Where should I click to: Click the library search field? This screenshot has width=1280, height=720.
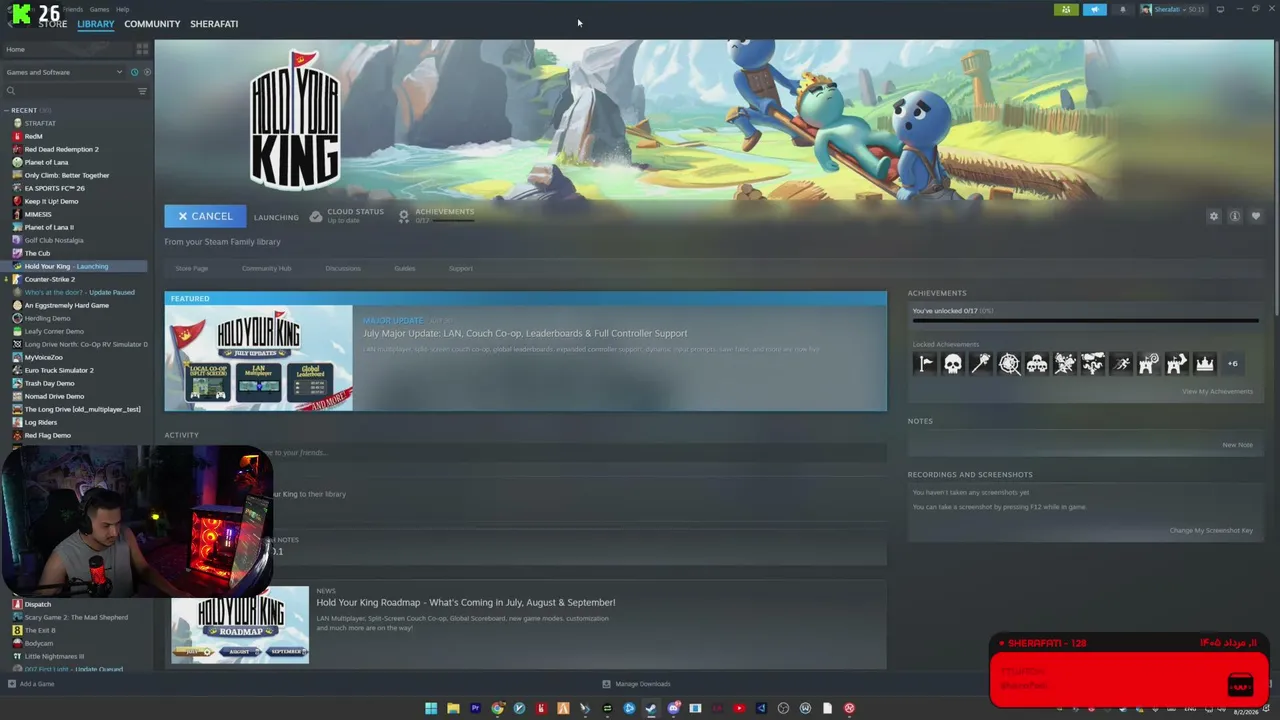pyautogui.click(x=69, y=91)
